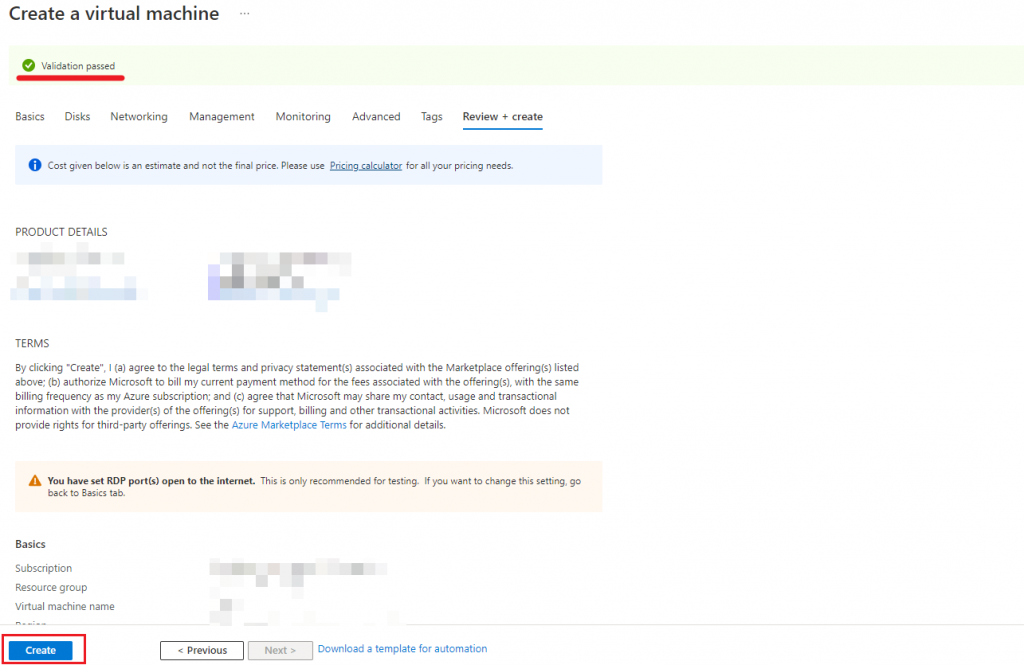Click the 'Create a virtual machine' title
This screenshot has width=1024, height=665.
pyautogui.click(x=114, y=14)
